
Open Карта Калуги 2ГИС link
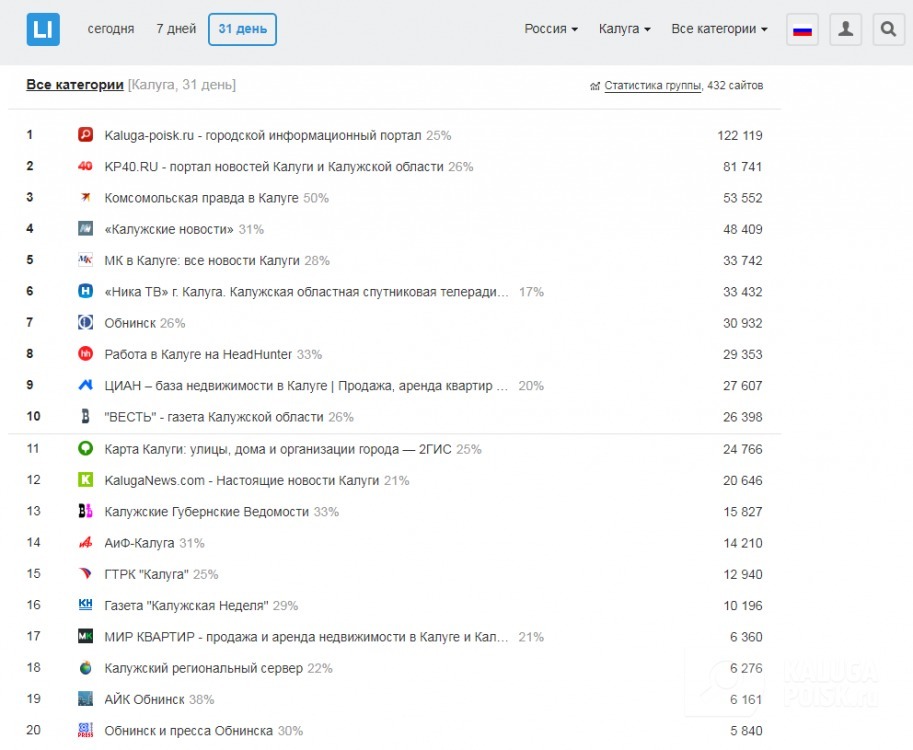(x=278, y=450)
